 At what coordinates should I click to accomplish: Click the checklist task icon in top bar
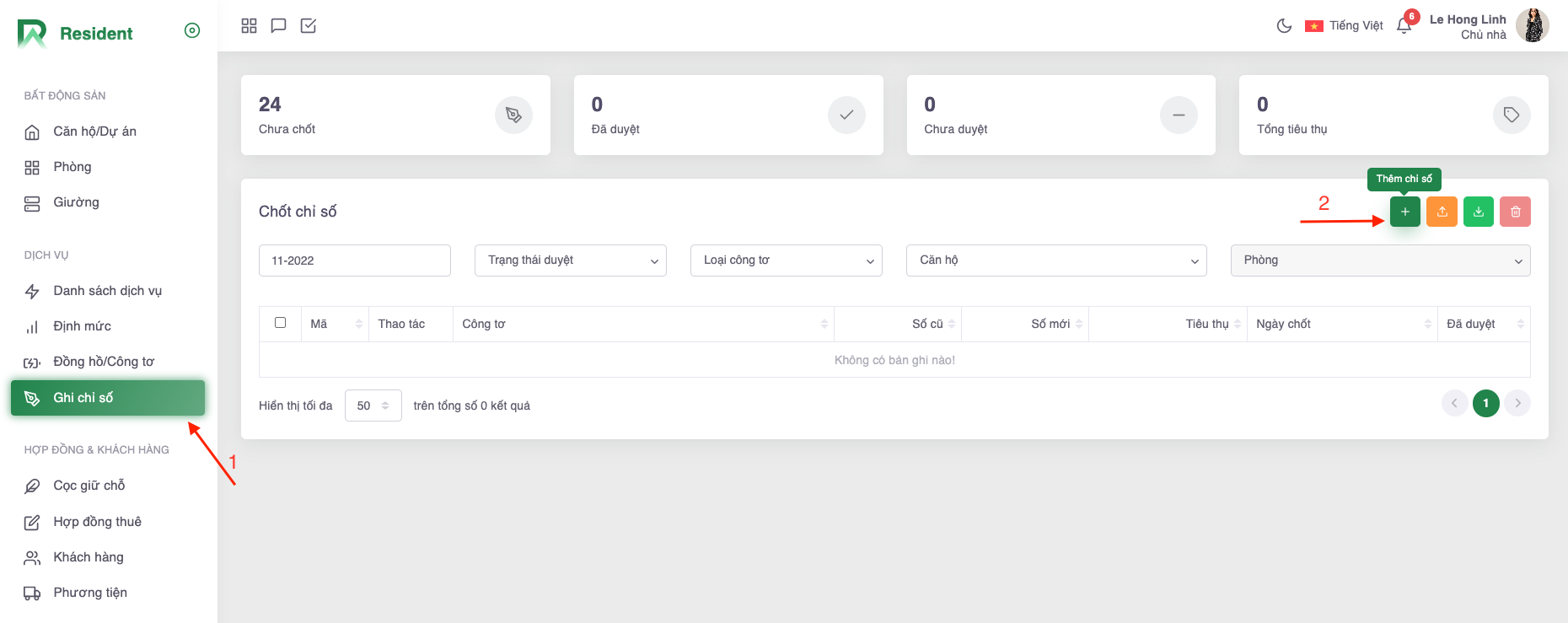309,26
